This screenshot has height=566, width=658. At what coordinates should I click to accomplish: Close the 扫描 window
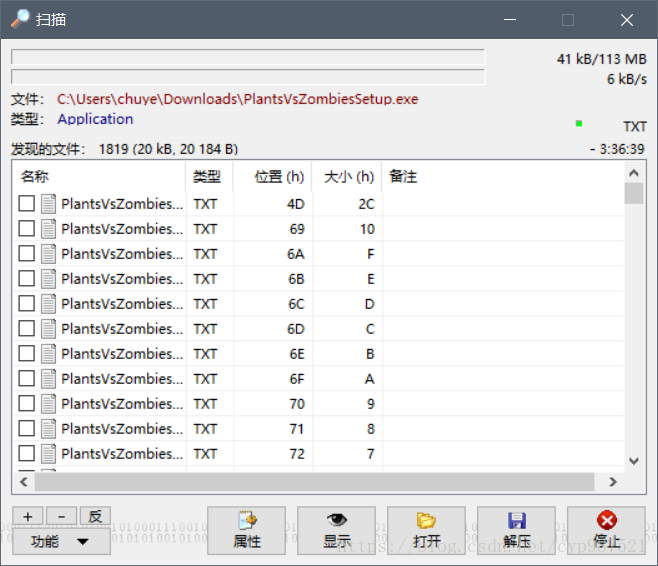[x=627, y=20]
